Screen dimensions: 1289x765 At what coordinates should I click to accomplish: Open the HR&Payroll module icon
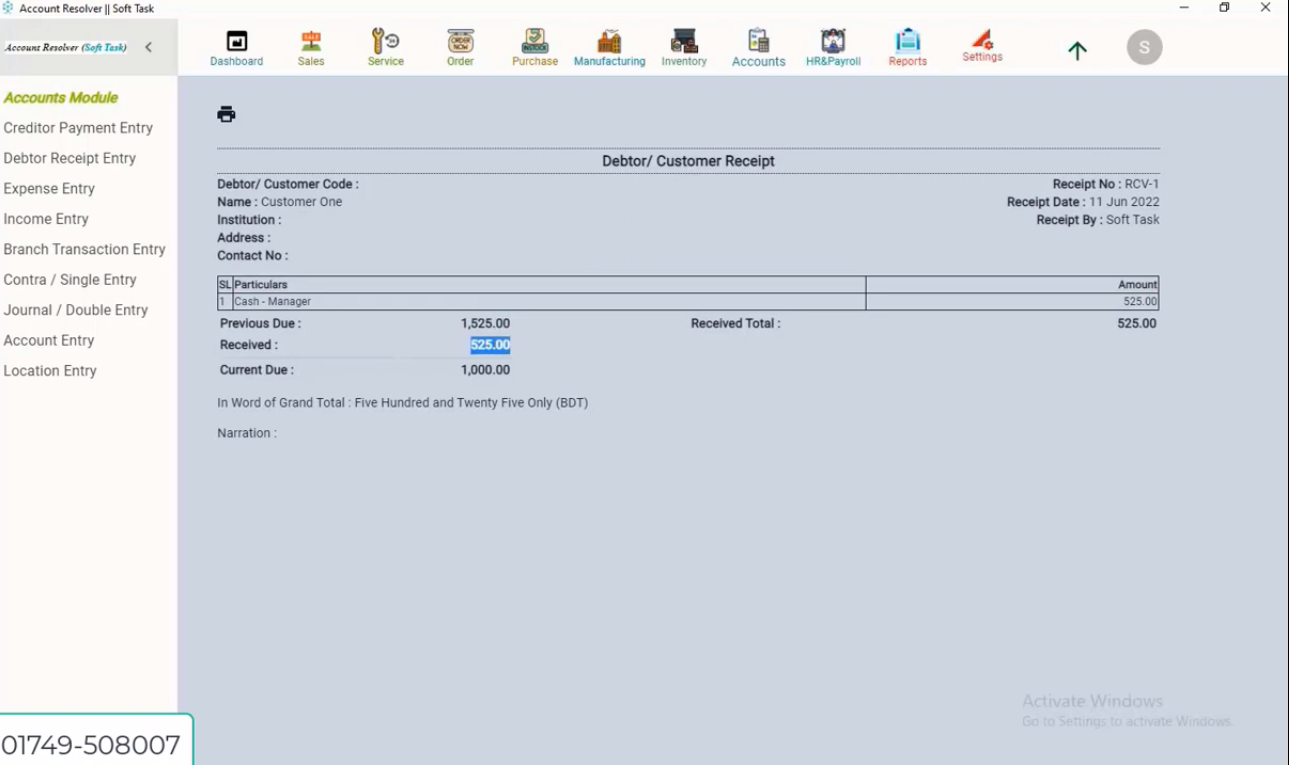pos(832,45)
